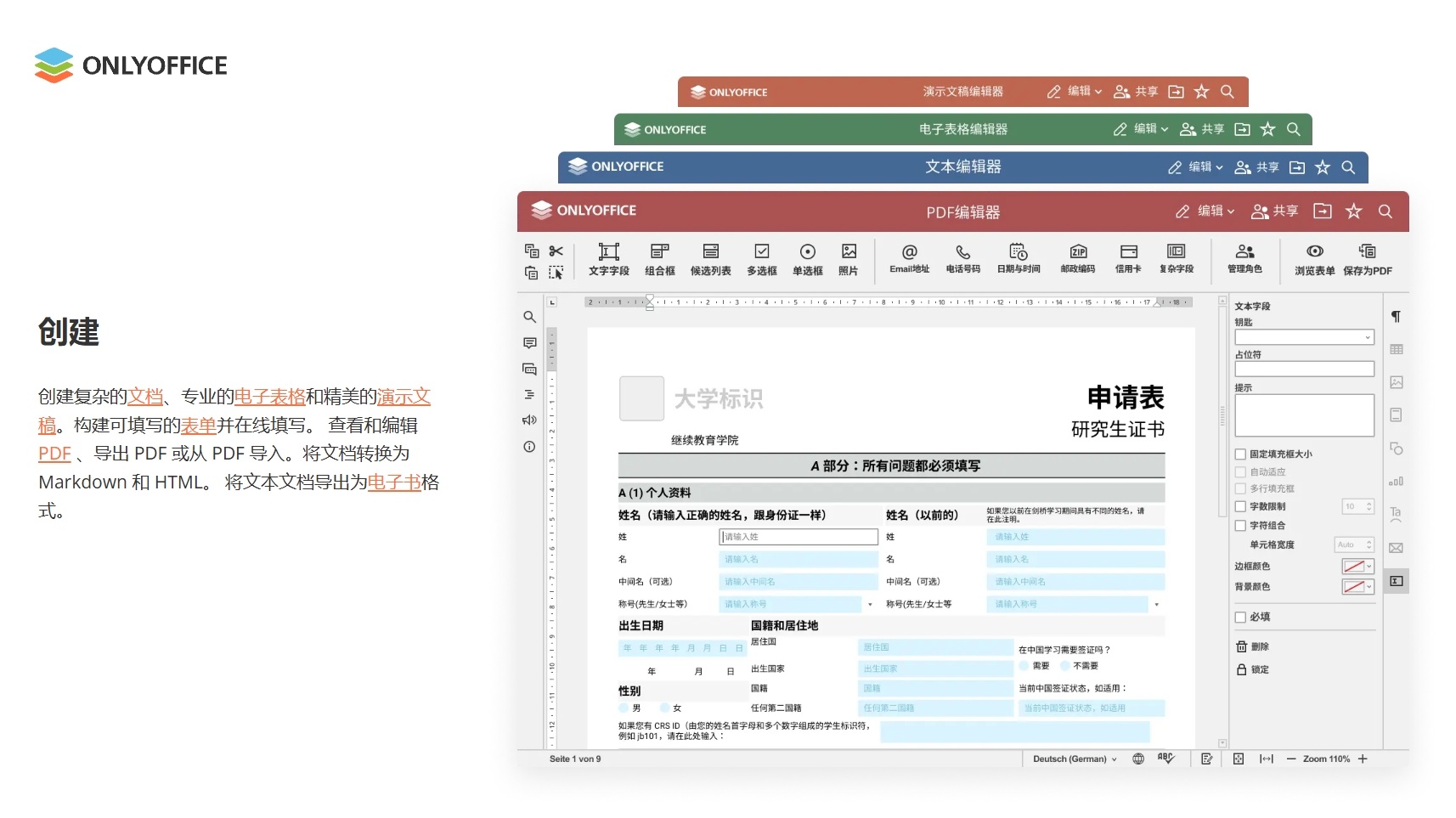Image resolution: width=1456 pixels, height=818 pixels.
Task: Open 编辑 dropdown in 演示文稿编辑器 window
Action: (x=1075, y=92)
